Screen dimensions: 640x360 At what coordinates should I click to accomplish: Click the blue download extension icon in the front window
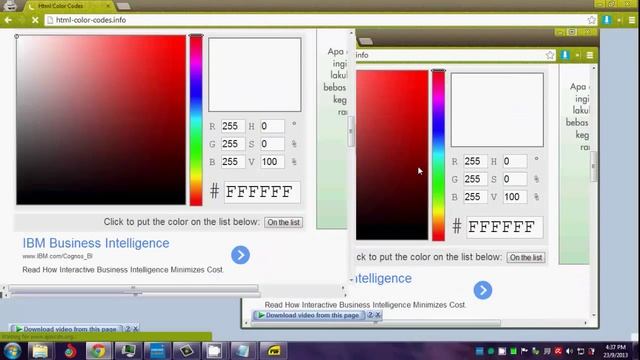coord(607,20)
